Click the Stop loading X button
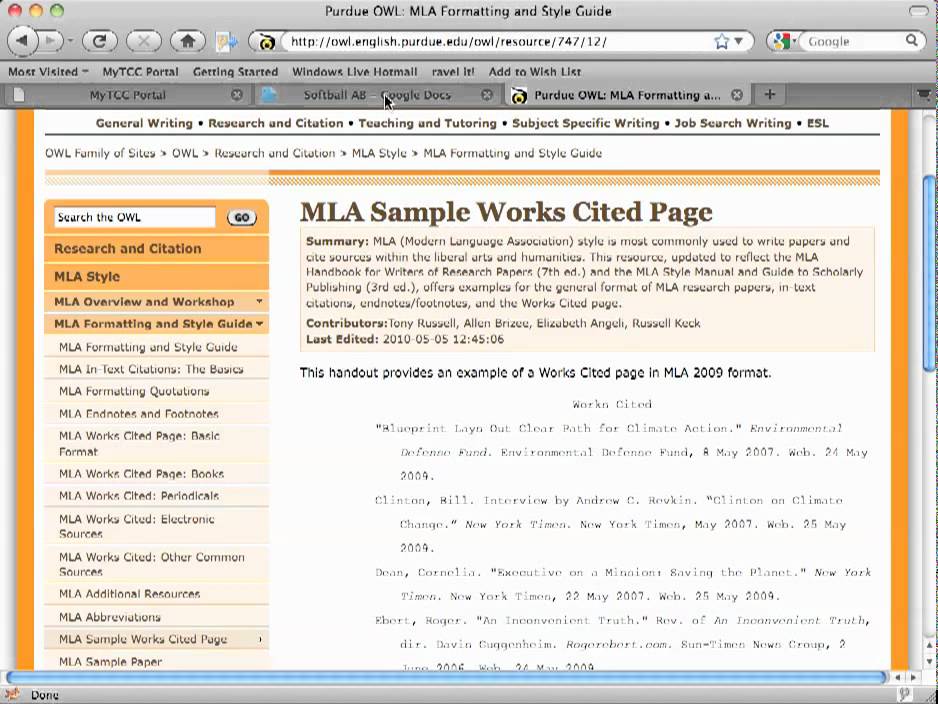Image resolution: width=938 pixels, height=704 pixels. [144, 41]
